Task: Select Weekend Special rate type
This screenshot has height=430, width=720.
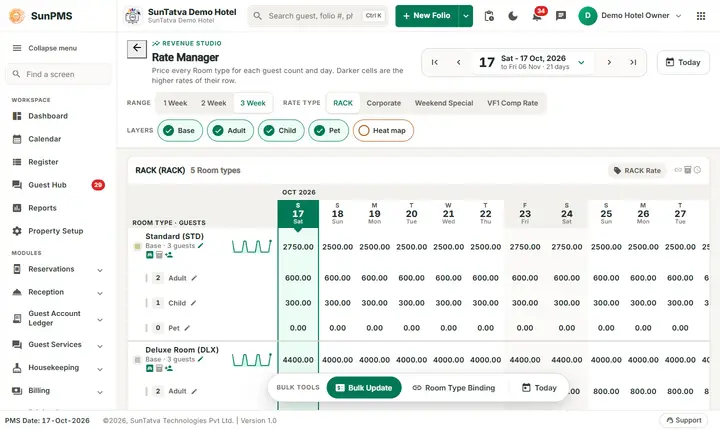Action: click(444, 103)
